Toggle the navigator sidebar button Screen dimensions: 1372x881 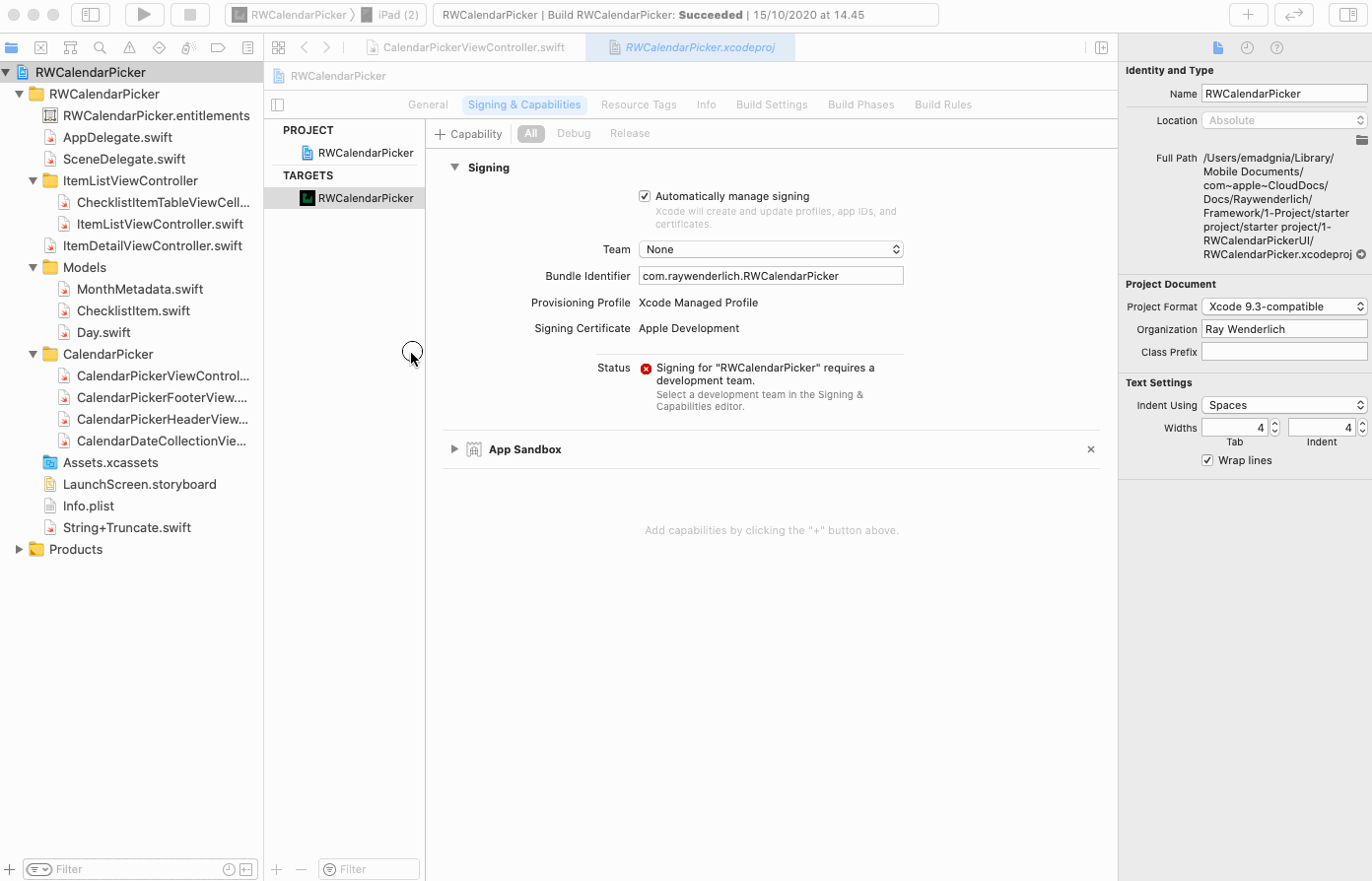click(91, 15)
